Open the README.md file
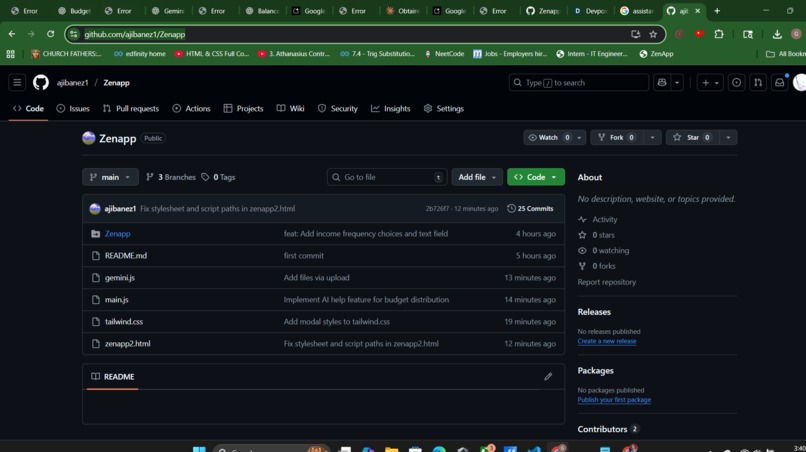The width and height of the screenshot is (806, 452). pos(126,256)
